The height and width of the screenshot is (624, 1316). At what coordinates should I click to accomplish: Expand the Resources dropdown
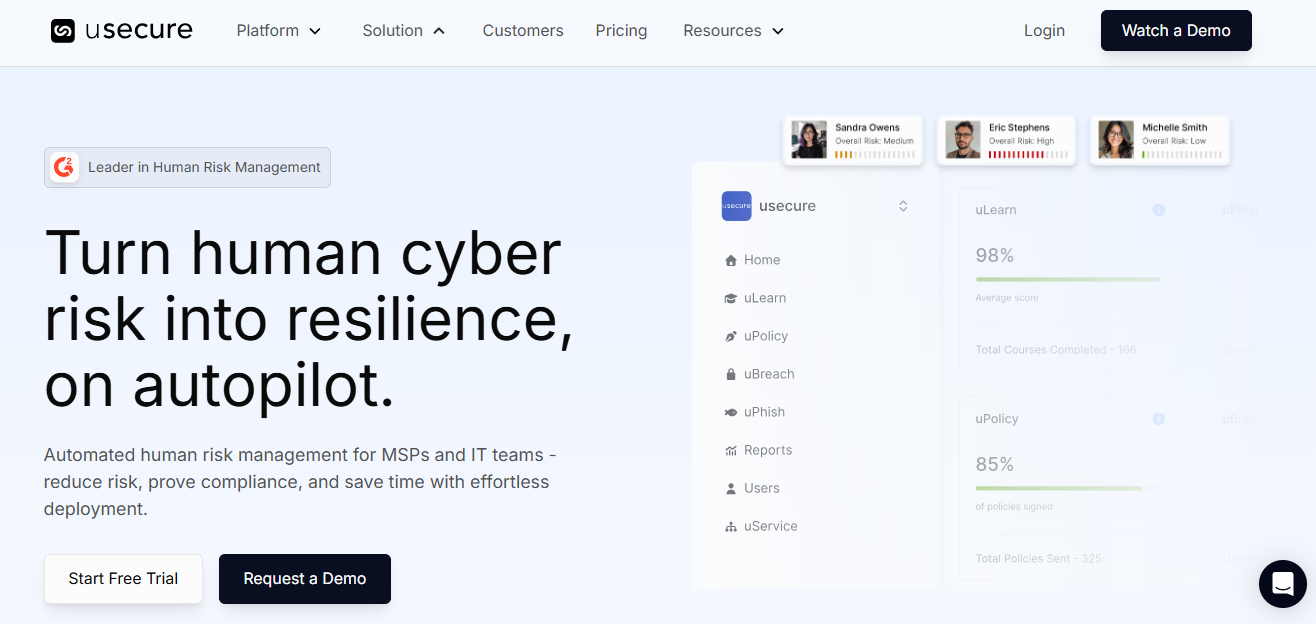(x=732, y=30)
